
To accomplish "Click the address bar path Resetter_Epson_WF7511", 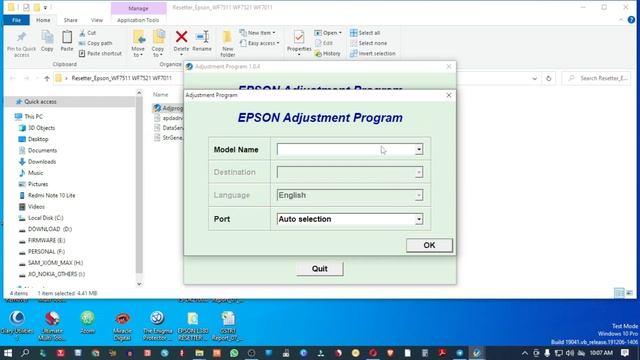I will 122,78.
